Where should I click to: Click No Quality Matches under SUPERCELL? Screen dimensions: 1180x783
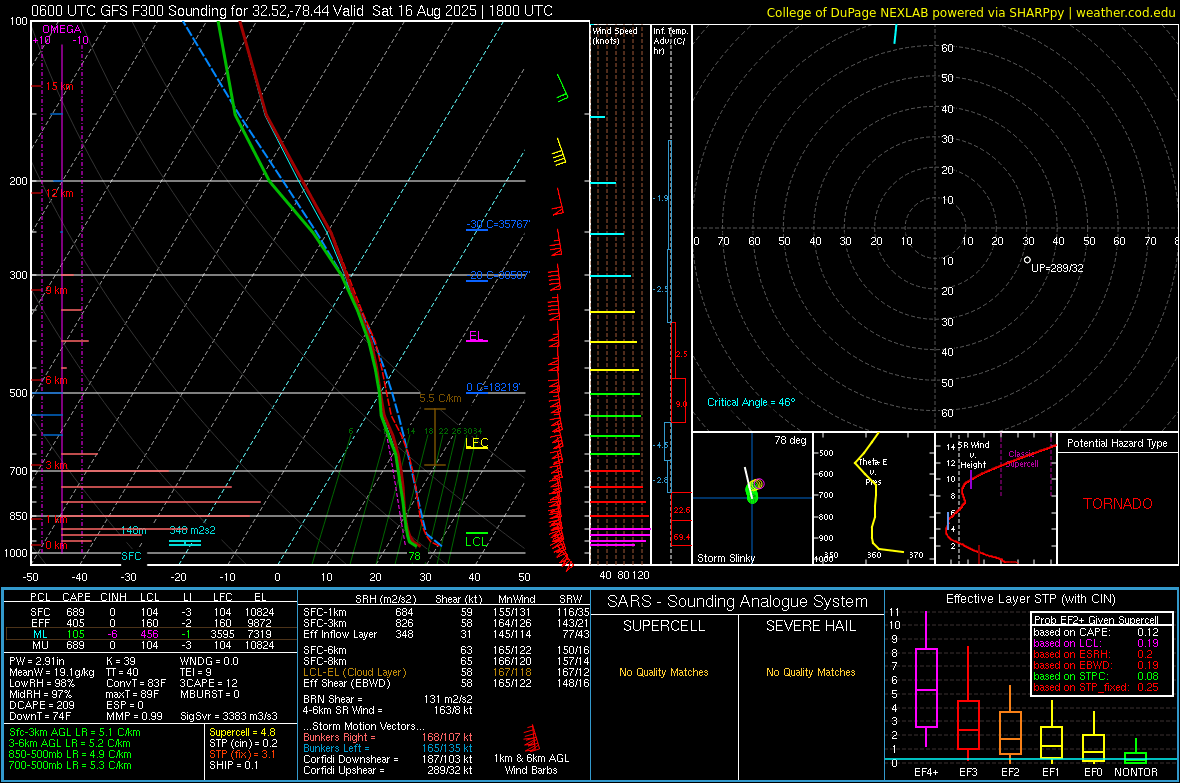click(x=664, y=672)
